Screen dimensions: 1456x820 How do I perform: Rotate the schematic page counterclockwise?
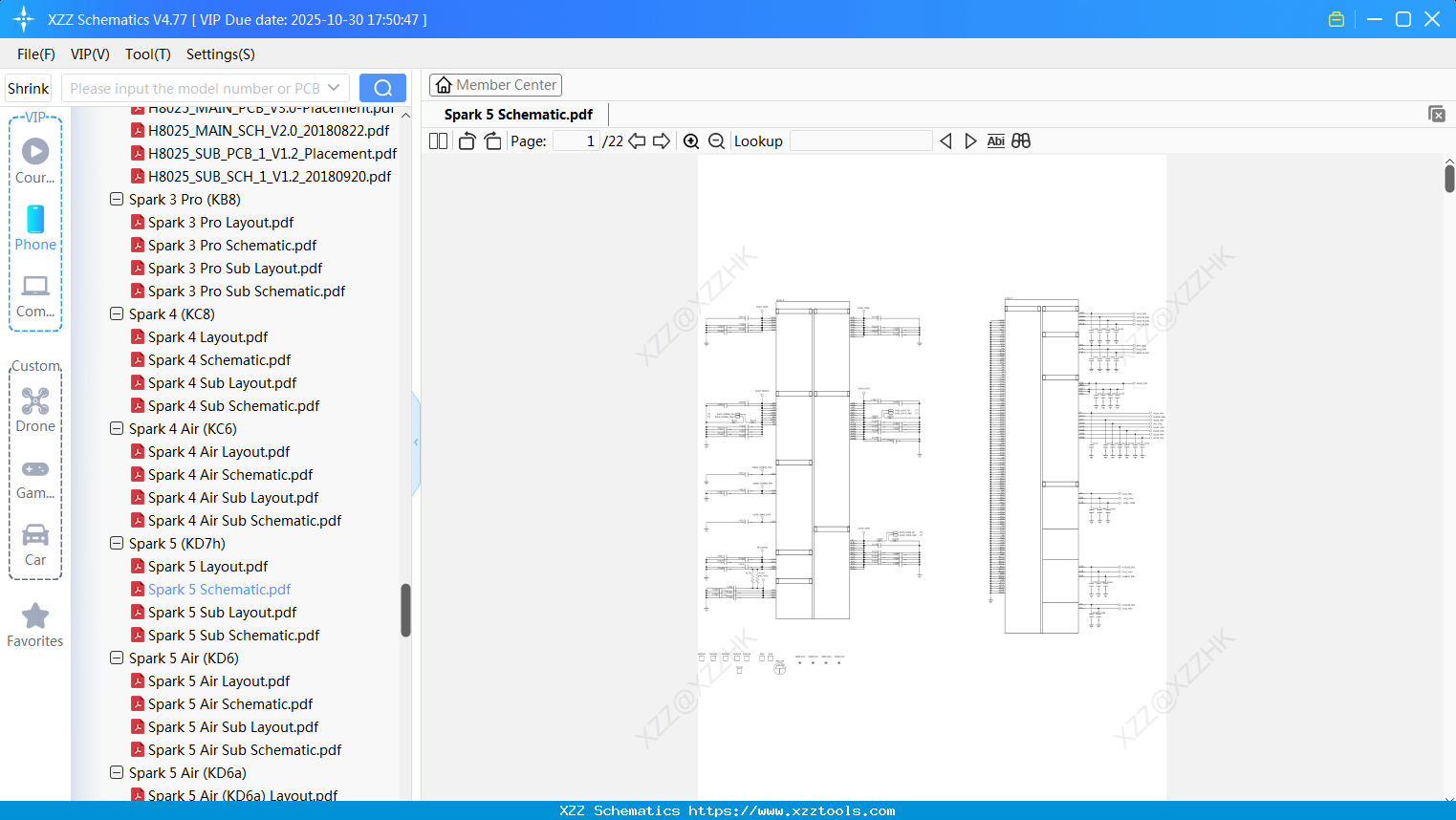coord(466,140)
